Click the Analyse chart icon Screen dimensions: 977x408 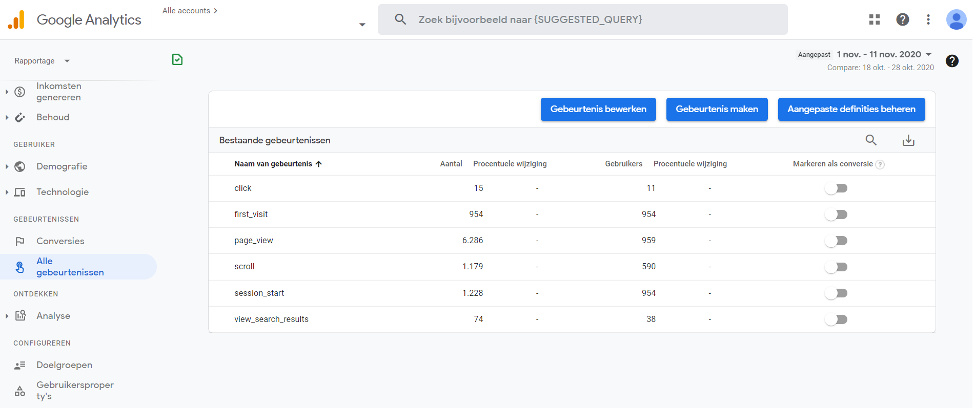[20, 316]
